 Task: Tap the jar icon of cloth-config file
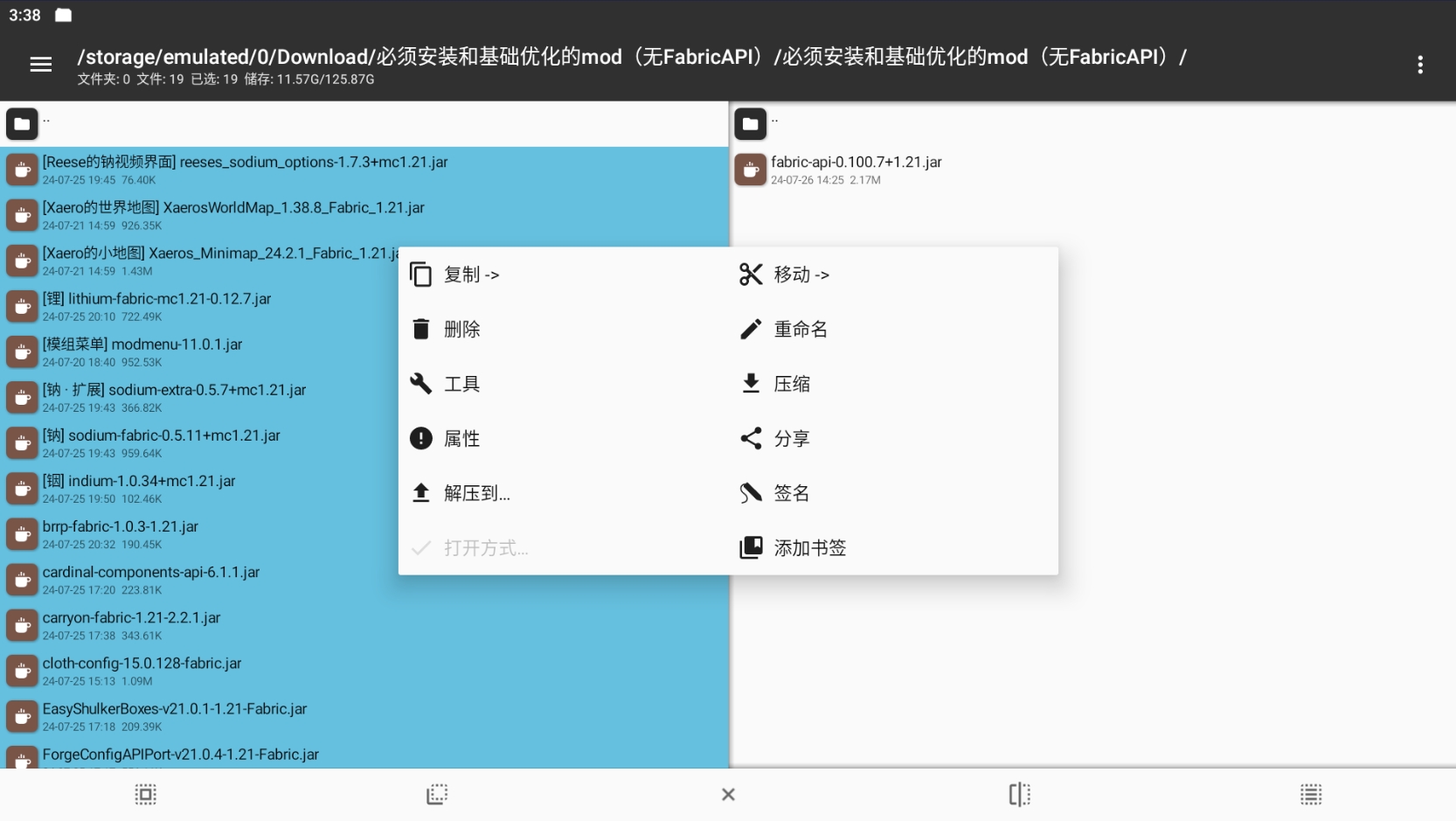[x=22, y=671]
